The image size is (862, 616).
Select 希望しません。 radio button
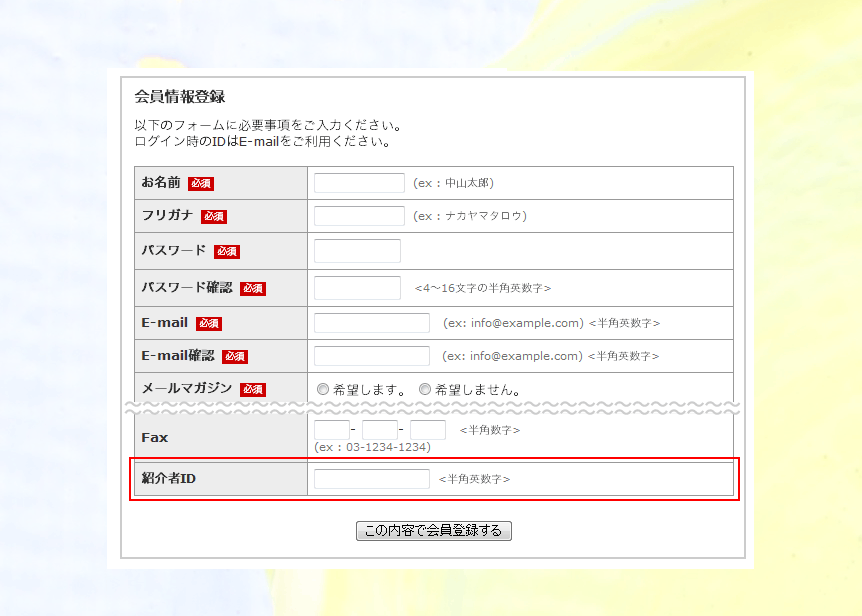tap(424, 390)
